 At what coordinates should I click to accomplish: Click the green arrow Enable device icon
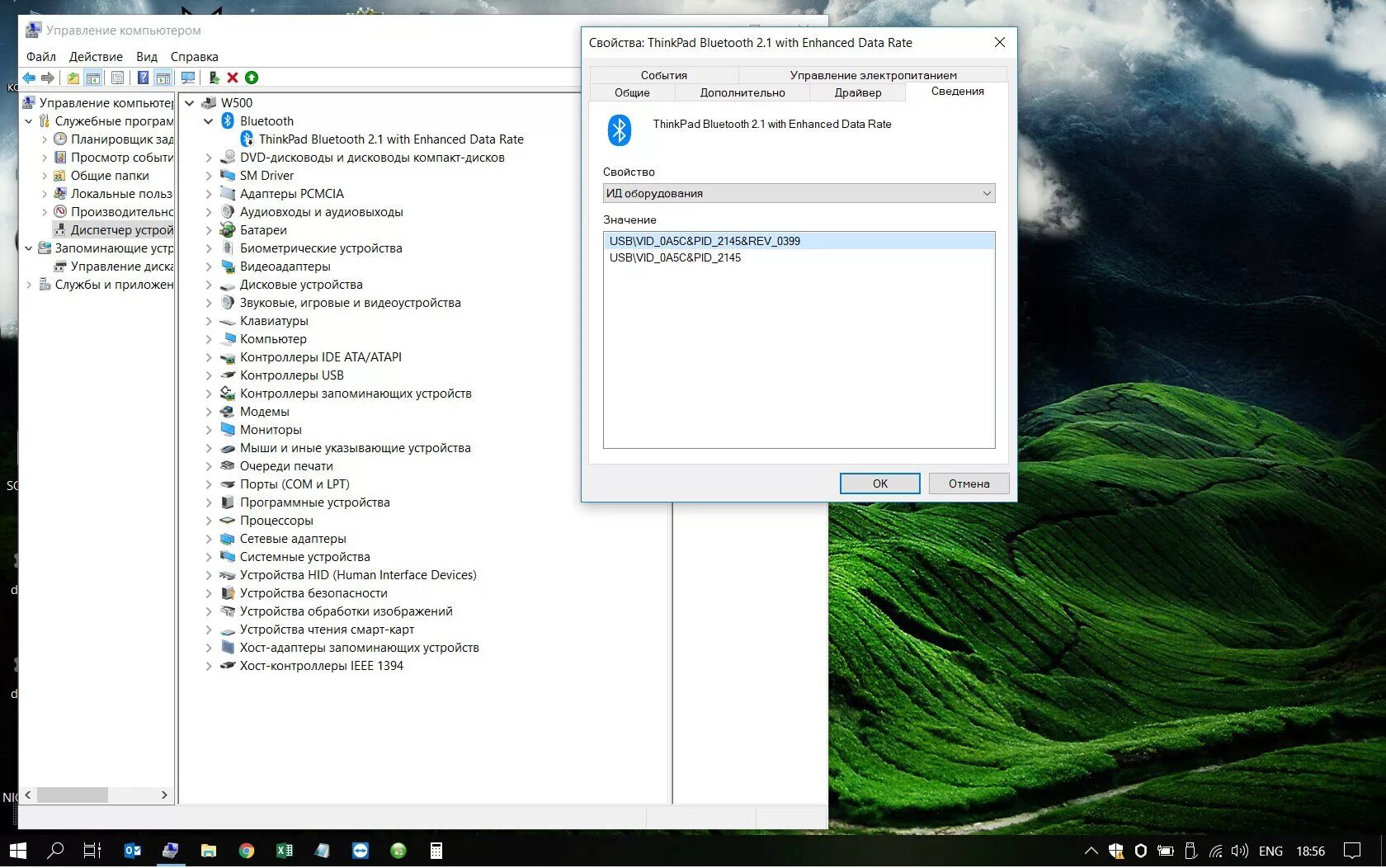click(x=252, y=78)
